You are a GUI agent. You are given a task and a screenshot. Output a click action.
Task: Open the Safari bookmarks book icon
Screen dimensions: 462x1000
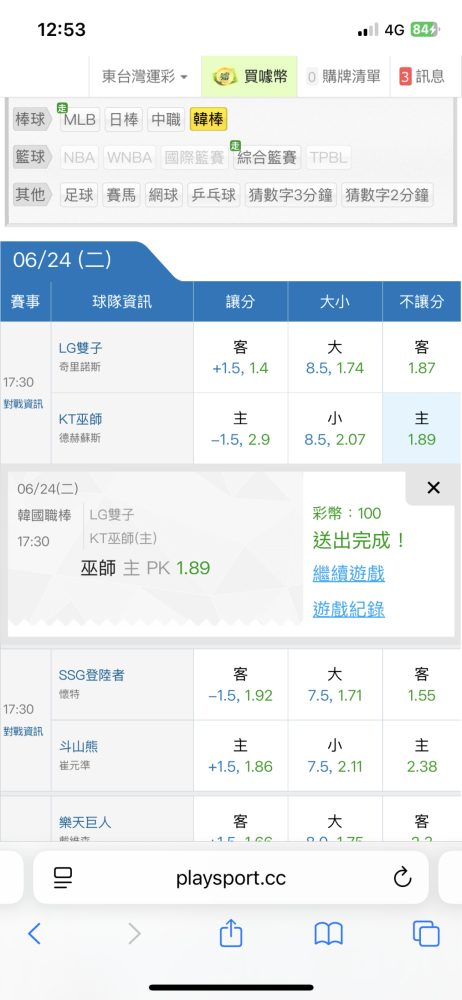click(329, 934)
